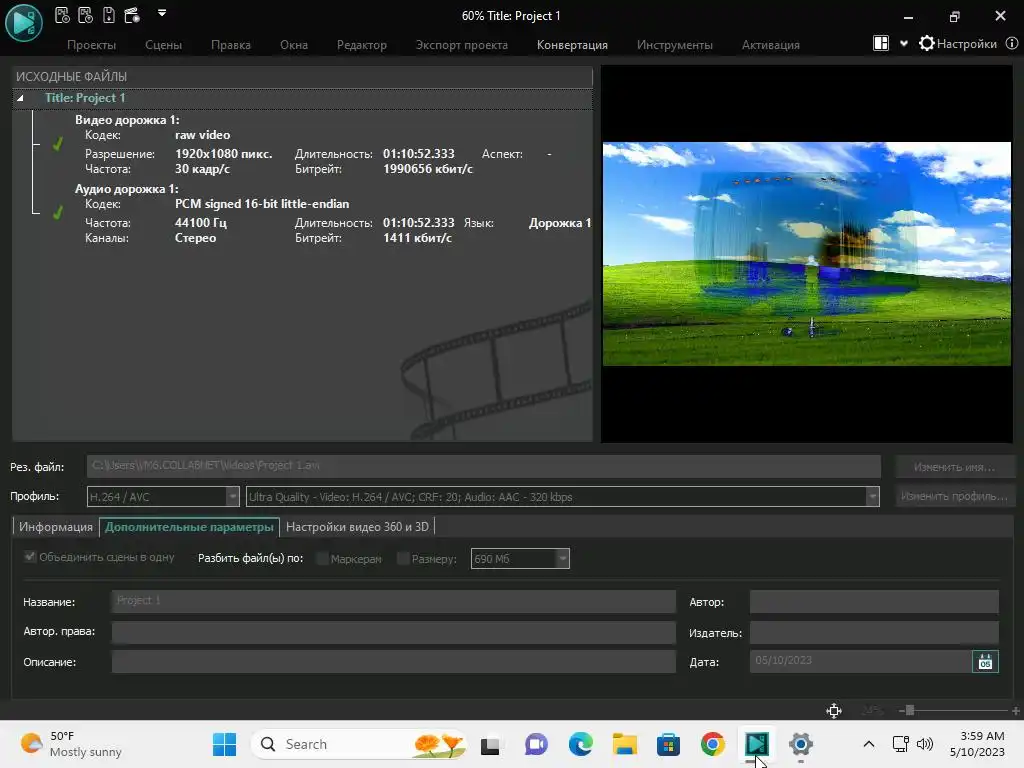Open the Chat app in taskbar
The width and height of the screenshot is (1024, 768).
[536, 744]
